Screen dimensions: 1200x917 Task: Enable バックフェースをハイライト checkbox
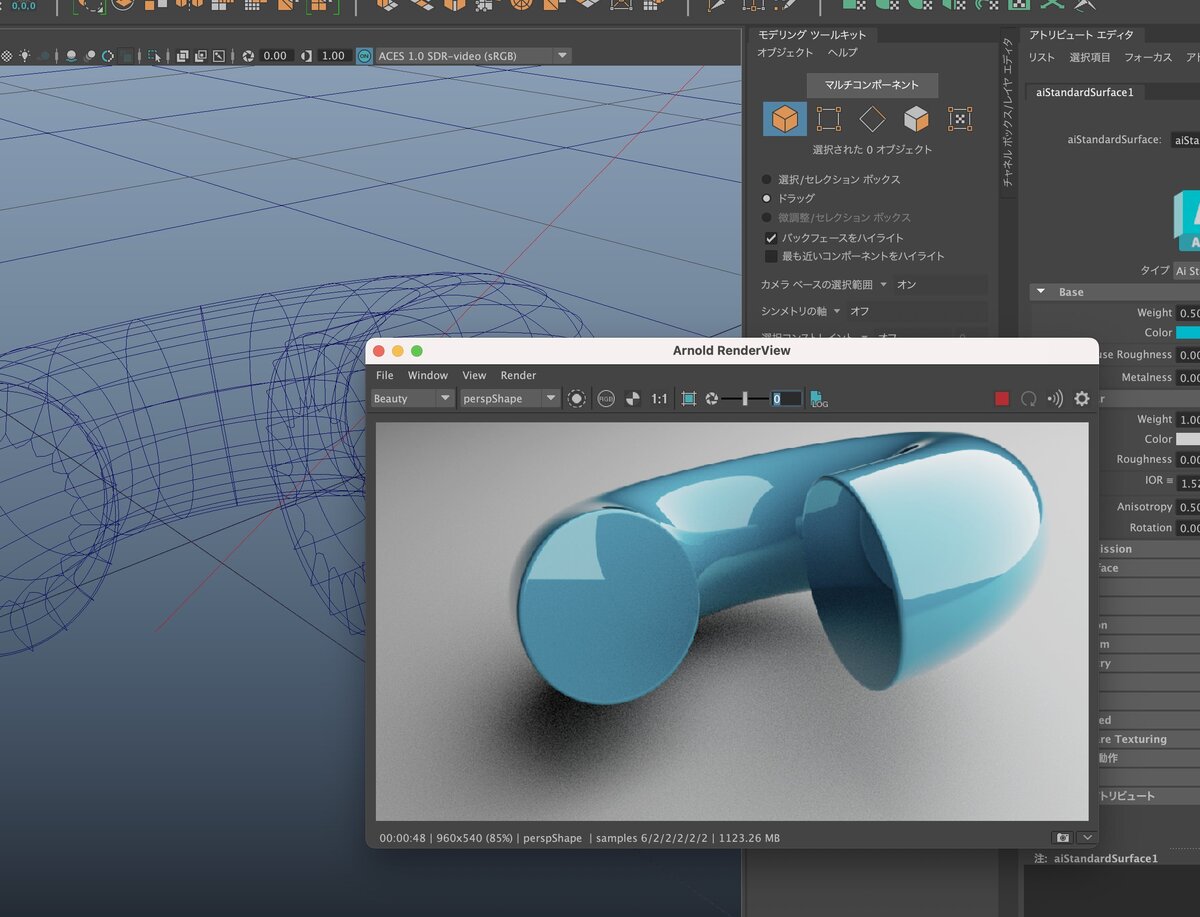pyautogui.click(x=771, y=238)
